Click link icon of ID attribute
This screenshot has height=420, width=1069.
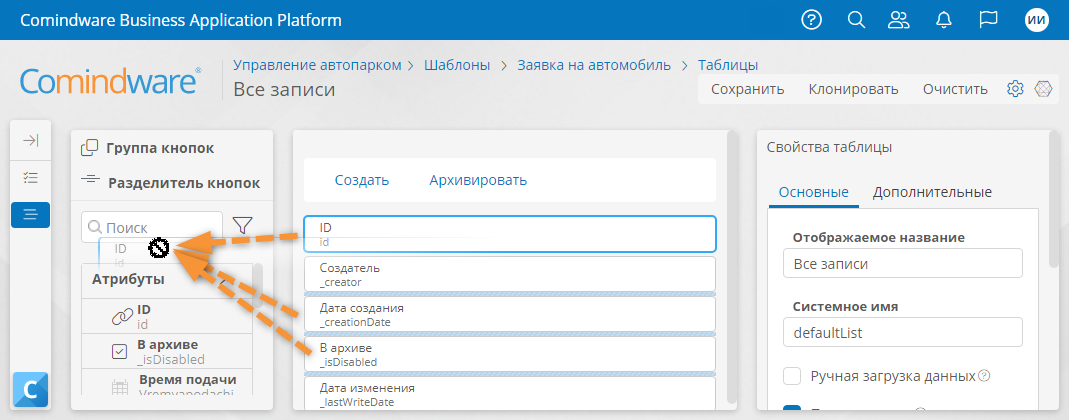pyautogui.click(x=123, y=316)
